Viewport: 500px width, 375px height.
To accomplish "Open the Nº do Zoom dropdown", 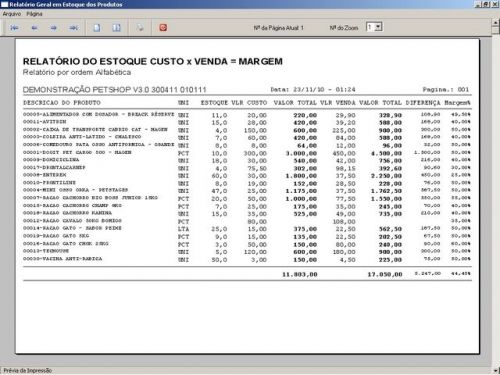I will (378, 27).
